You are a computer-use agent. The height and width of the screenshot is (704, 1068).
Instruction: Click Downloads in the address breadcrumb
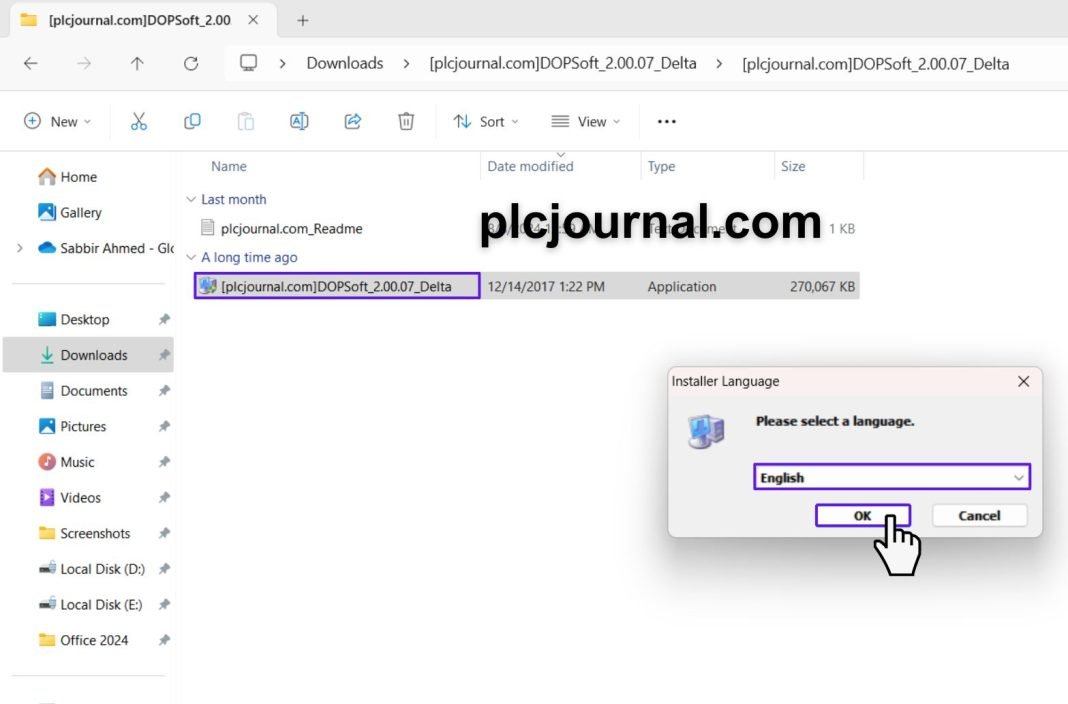coord(345,63)
